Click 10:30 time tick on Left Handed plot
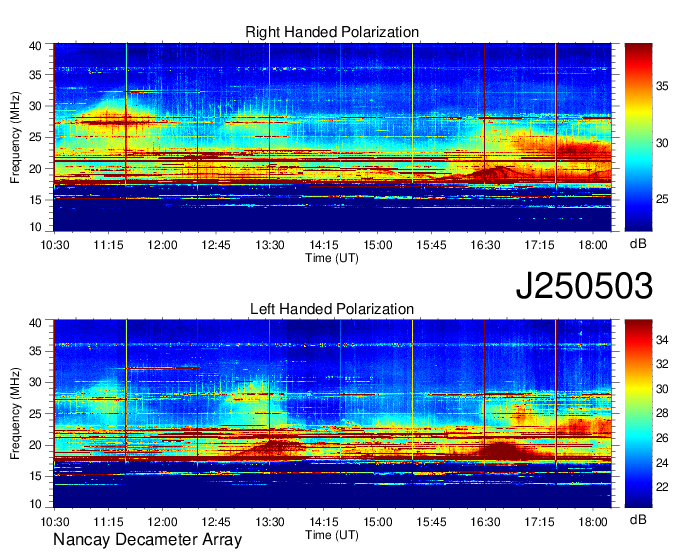The image size is (680, 552). tap(55, 522)
